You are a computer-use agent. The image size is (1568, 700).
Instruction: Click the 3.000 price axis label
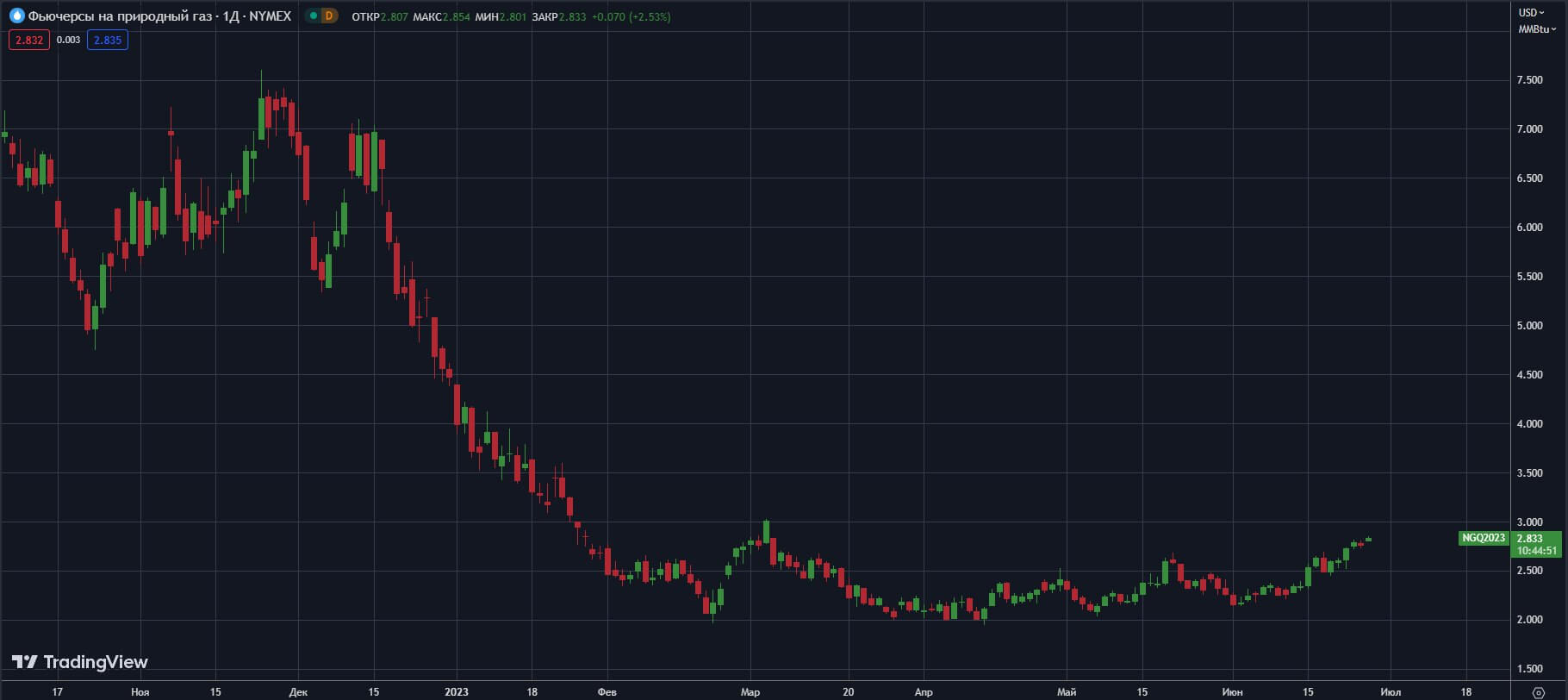1529,522
